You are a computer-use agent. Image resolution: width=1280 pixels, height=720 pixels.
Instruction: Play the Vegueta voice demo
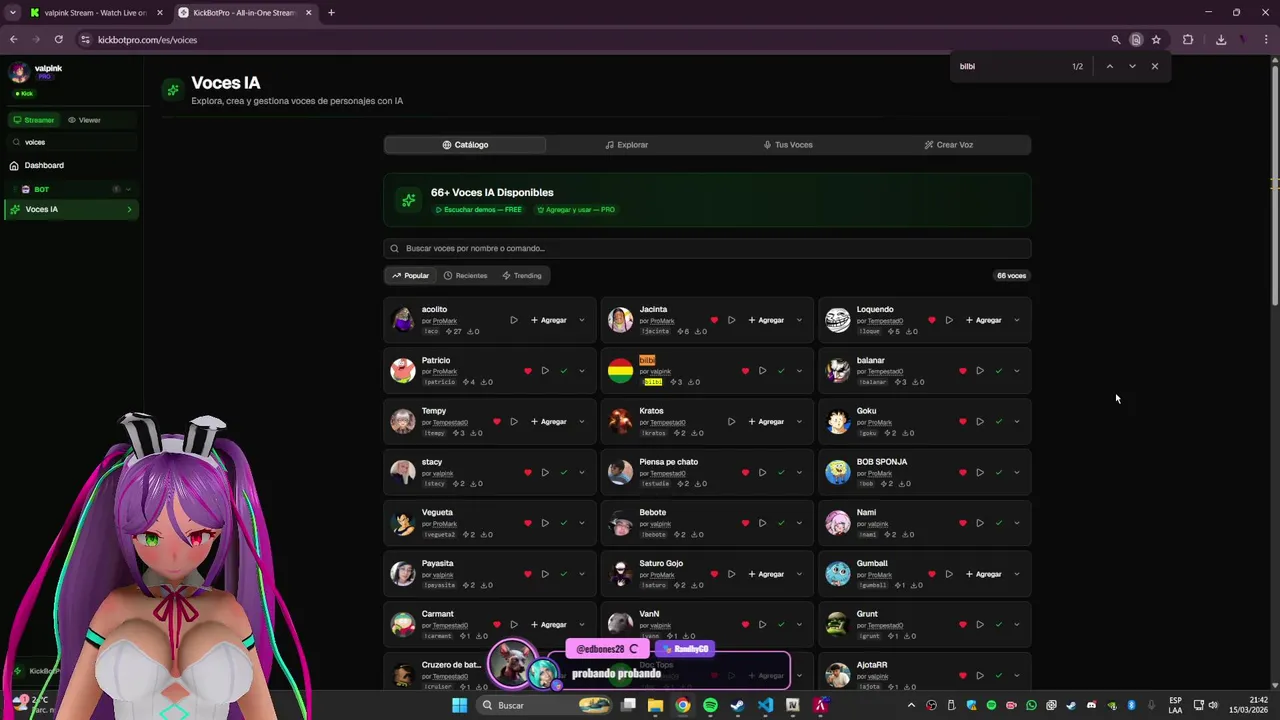coord(545,523)
